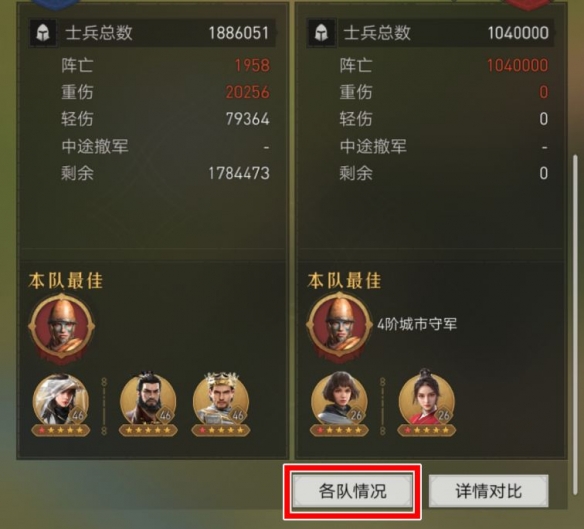Viewport: 584px width, 529px height.
Task: Tap the bearded general hero portrait
Action: (148, 400)
